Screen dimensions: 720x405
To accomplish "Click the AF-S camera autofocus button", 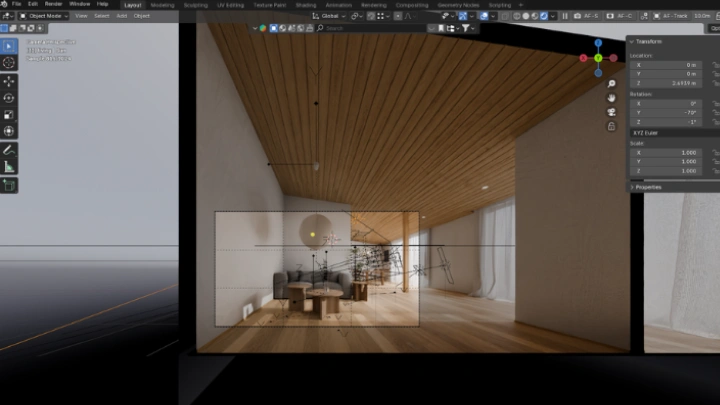I will click(x=587, y=16).
